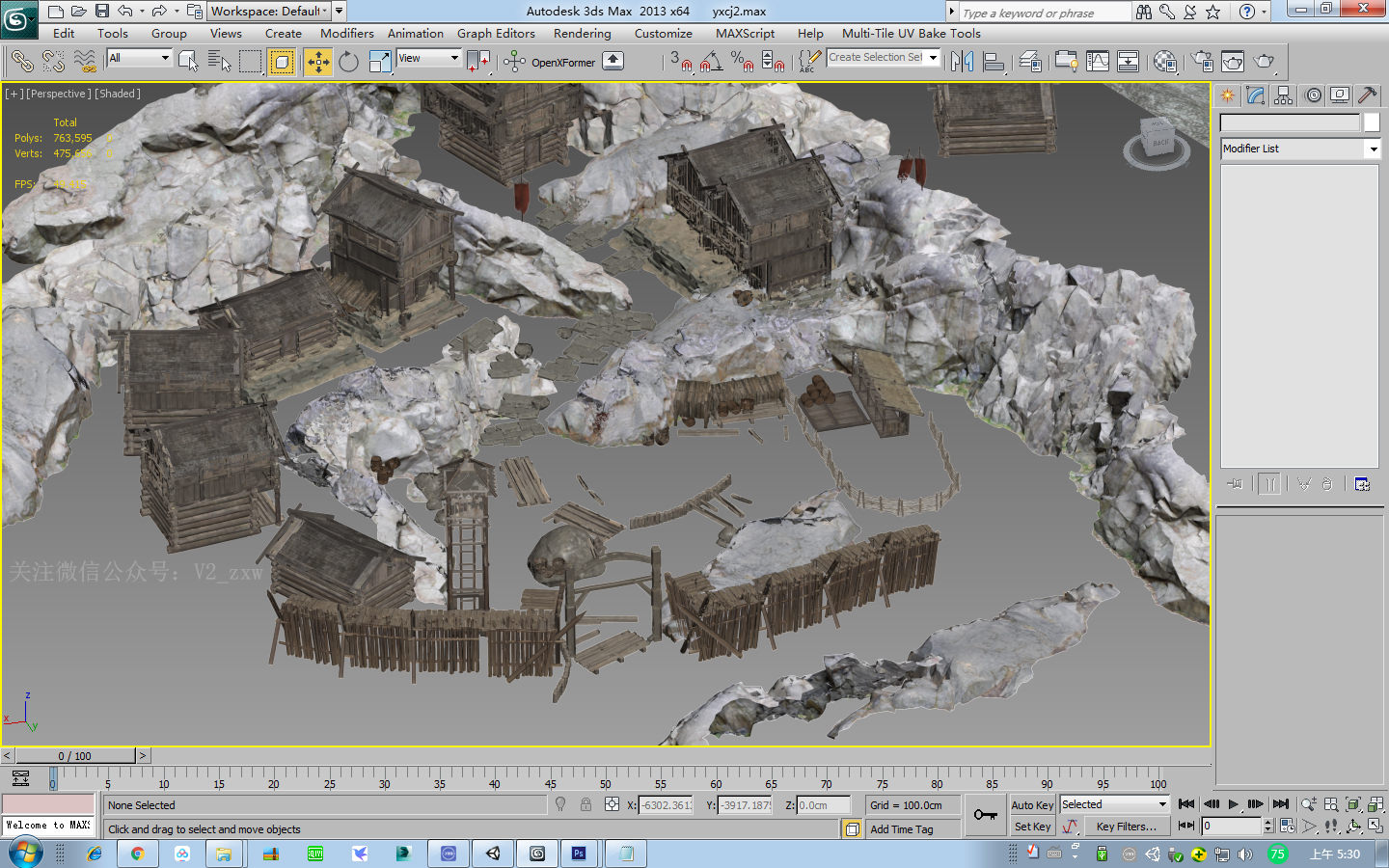Open the Layer Manager
Viewport: 1389px width, 868px height.
[x=1030, y=62]
